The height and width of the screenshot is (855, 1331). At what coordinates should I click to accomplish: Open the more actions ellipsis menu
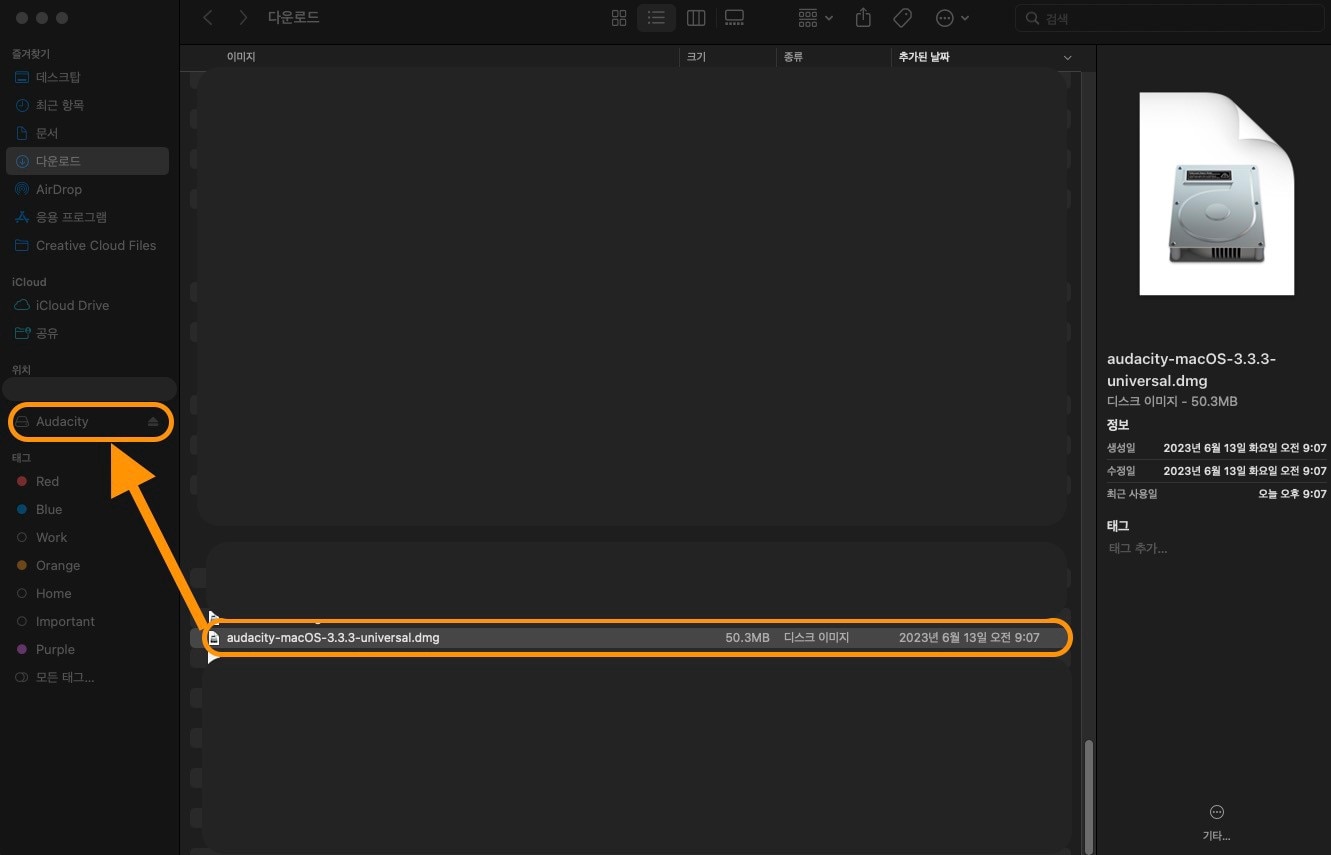951,18
